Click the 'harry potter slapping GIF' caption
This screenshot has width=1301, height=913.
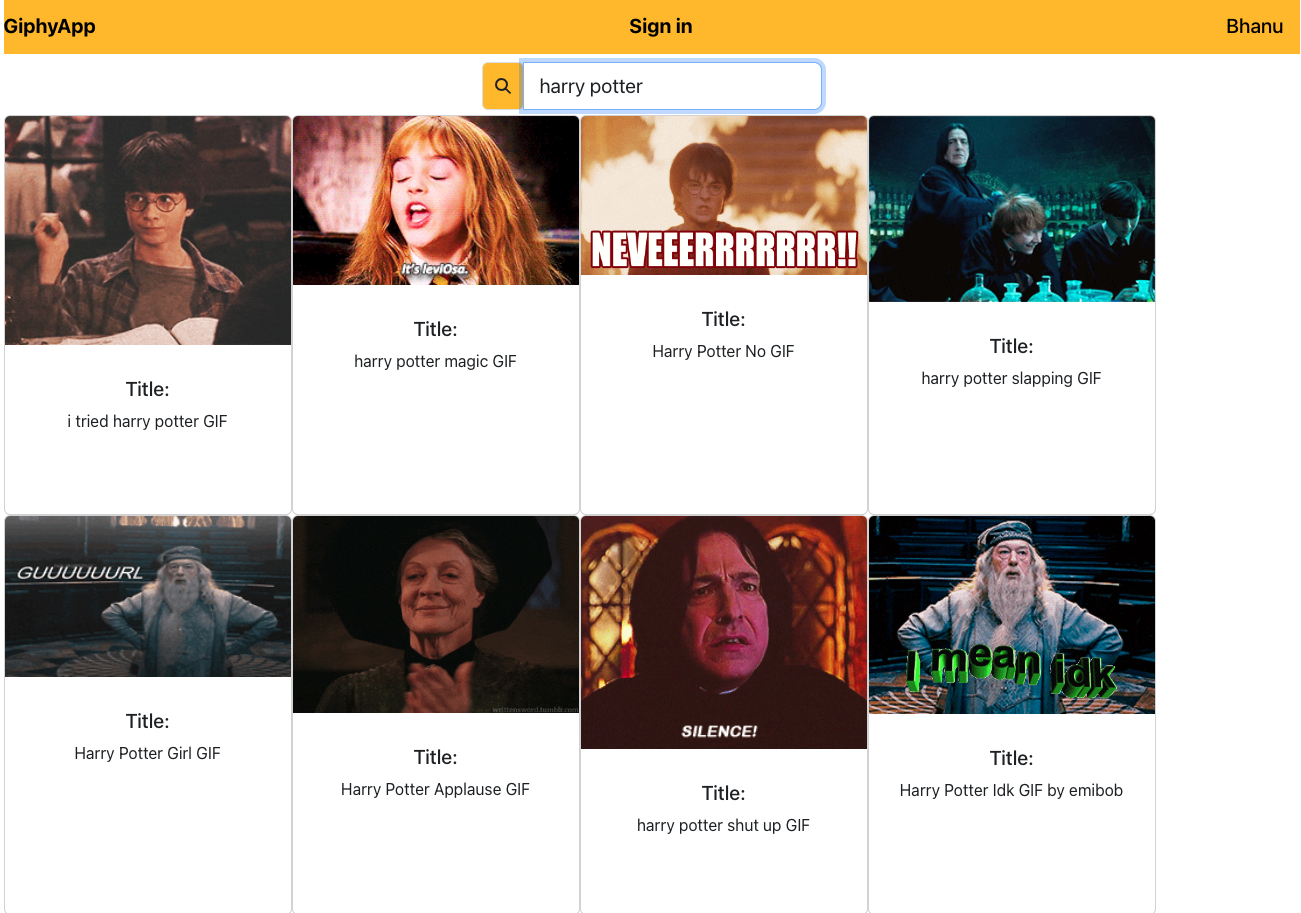pyautogui.click(x=1012, y=379)
